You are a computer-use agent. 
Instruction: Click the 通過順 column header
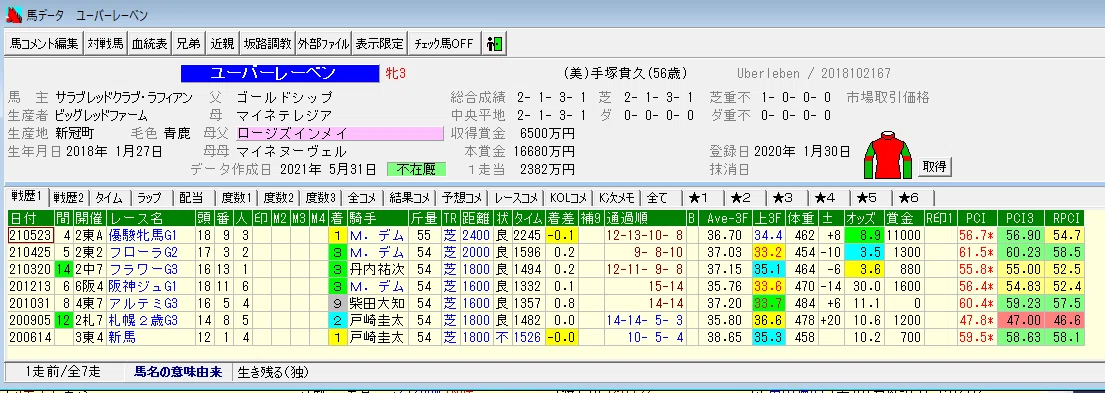pyautogui.click(x=644, y=218)
